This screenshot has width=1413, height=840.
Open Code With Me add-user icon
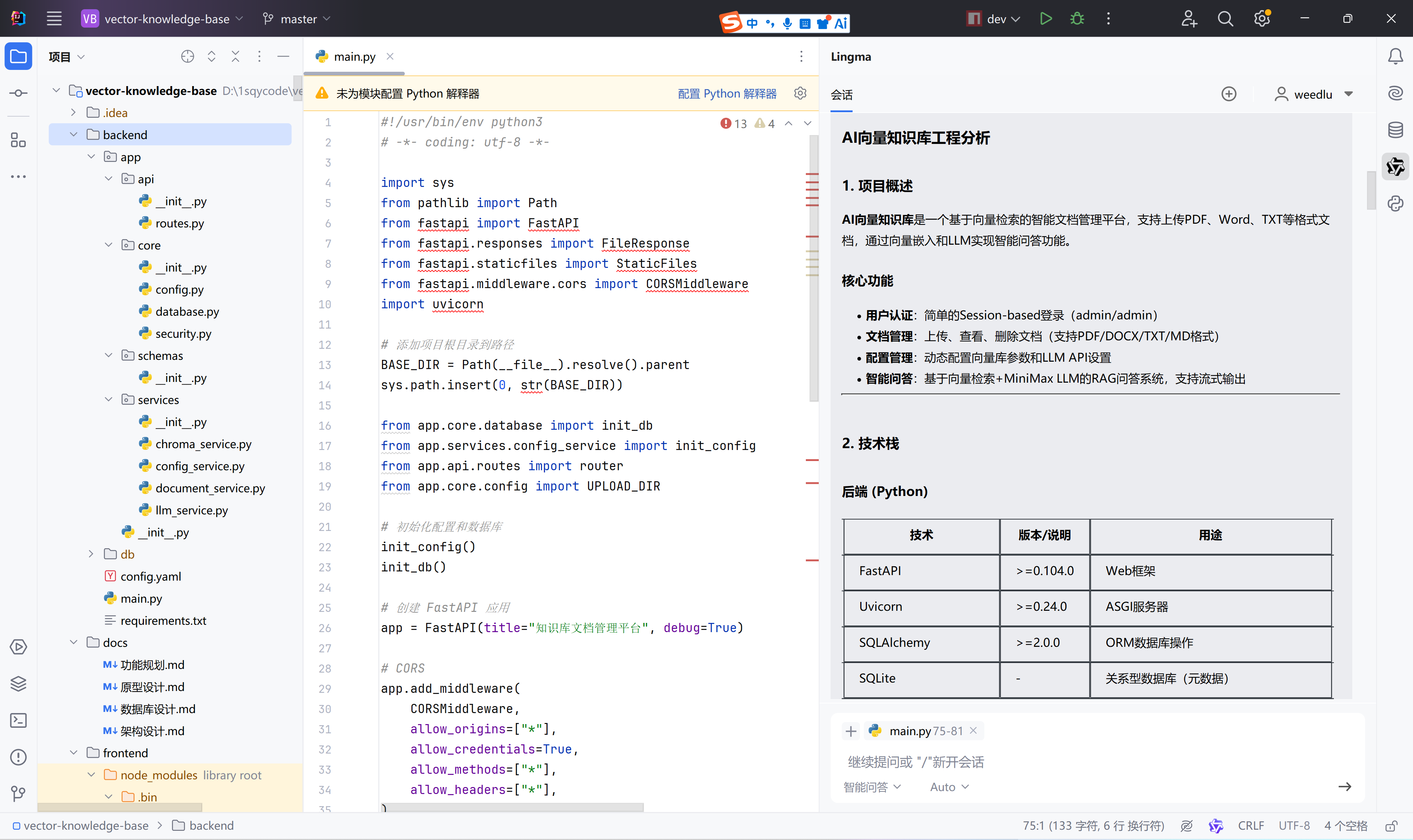pyautogui.click(x=1189, y=19)
